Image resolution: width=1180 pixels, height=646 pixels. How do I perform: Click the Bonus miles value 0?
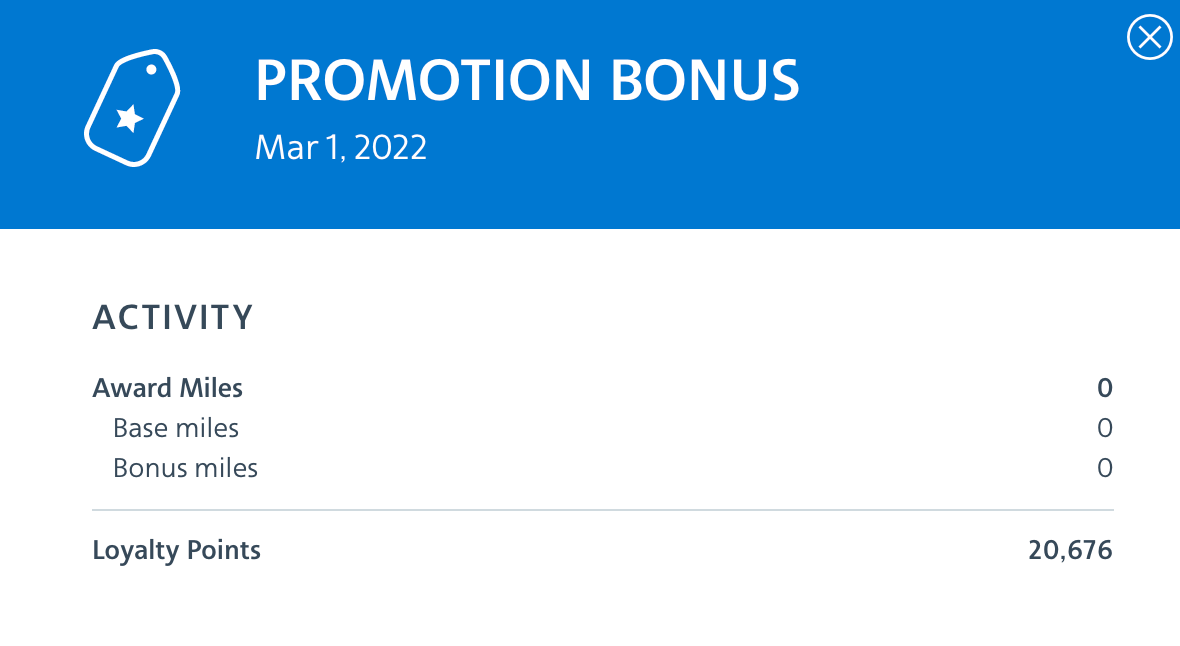coord(1104,468)
